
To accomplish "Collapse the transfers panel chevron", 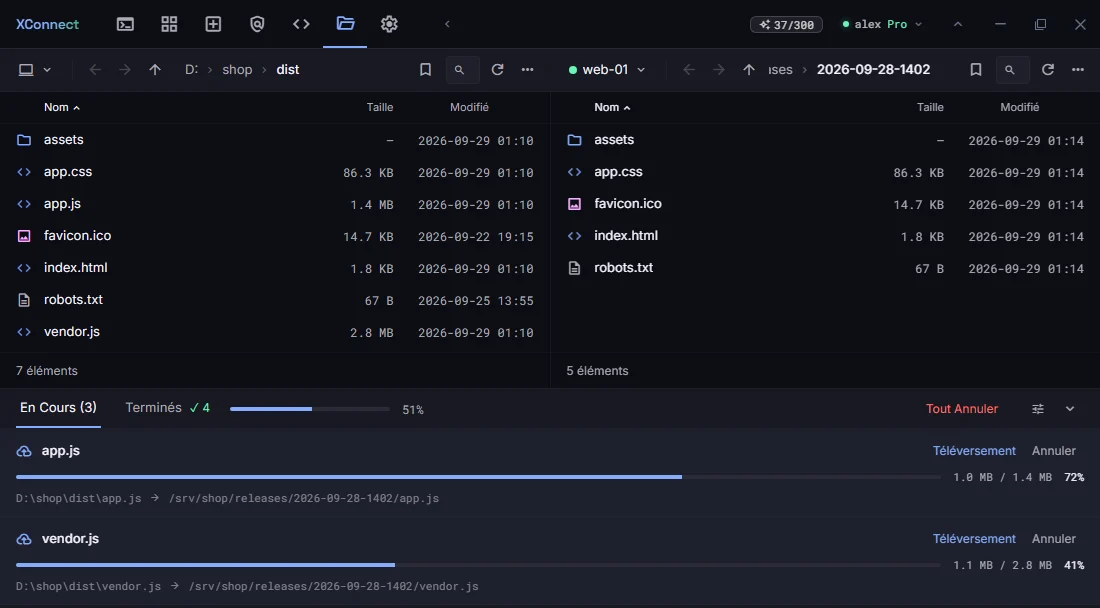I will [1070, 409].
